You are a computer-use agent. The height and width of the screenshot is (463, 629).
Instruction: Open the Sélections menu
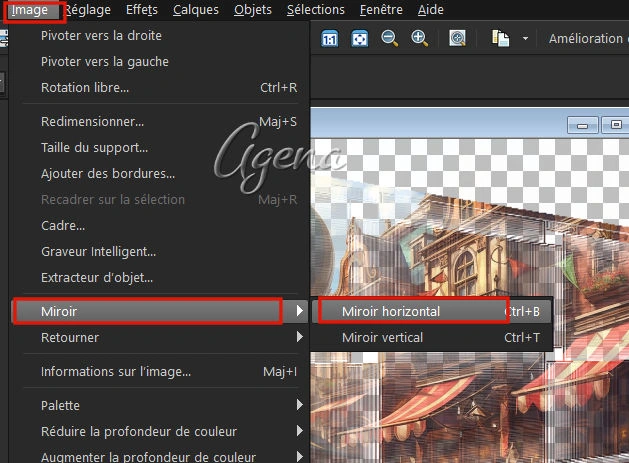(x=316, y=10)
